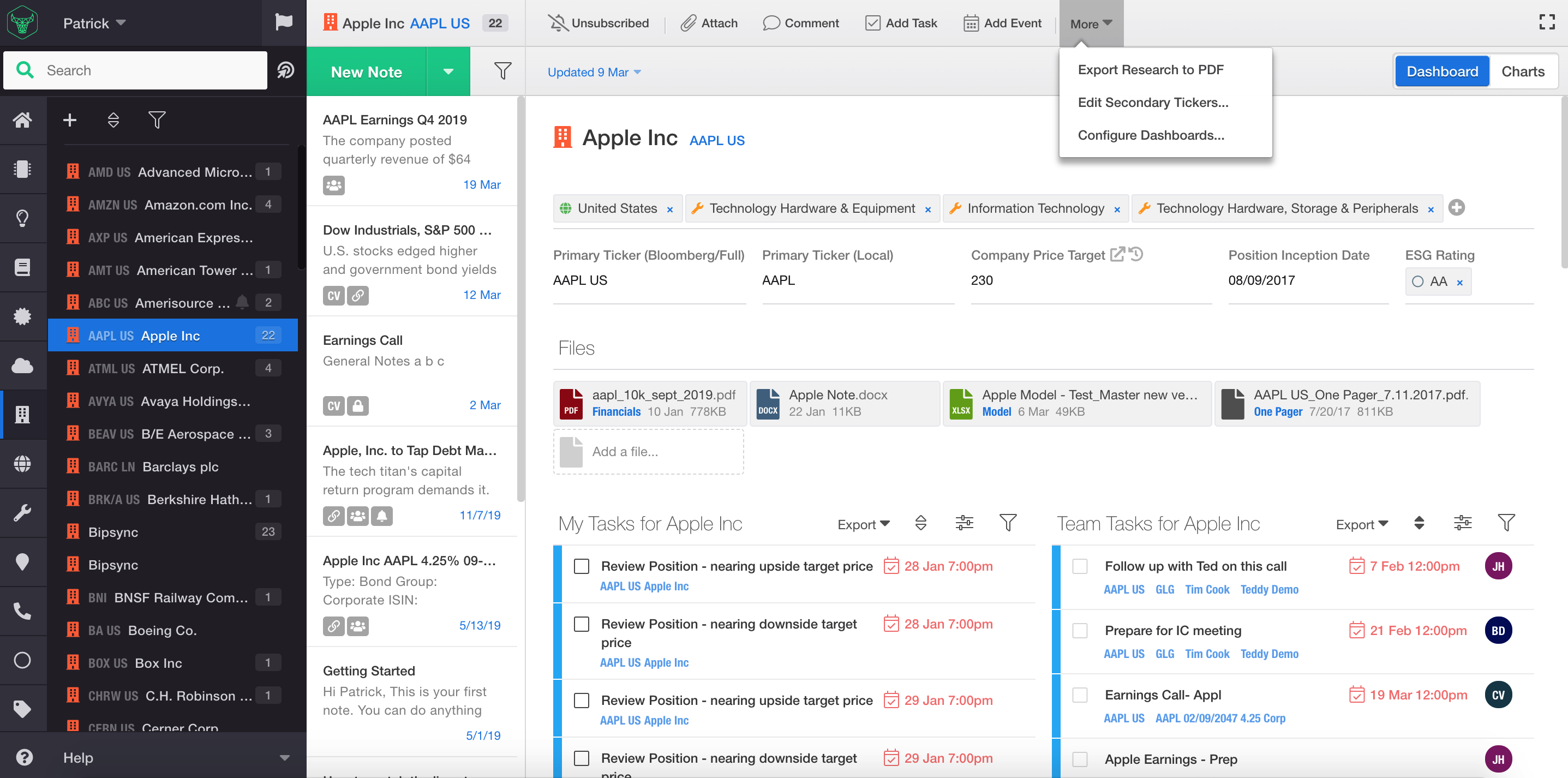Image resolution: width=1568 pixels, height=778 pixels.
Task: Click the Add Task button
Action: click(x=901, y=23)
